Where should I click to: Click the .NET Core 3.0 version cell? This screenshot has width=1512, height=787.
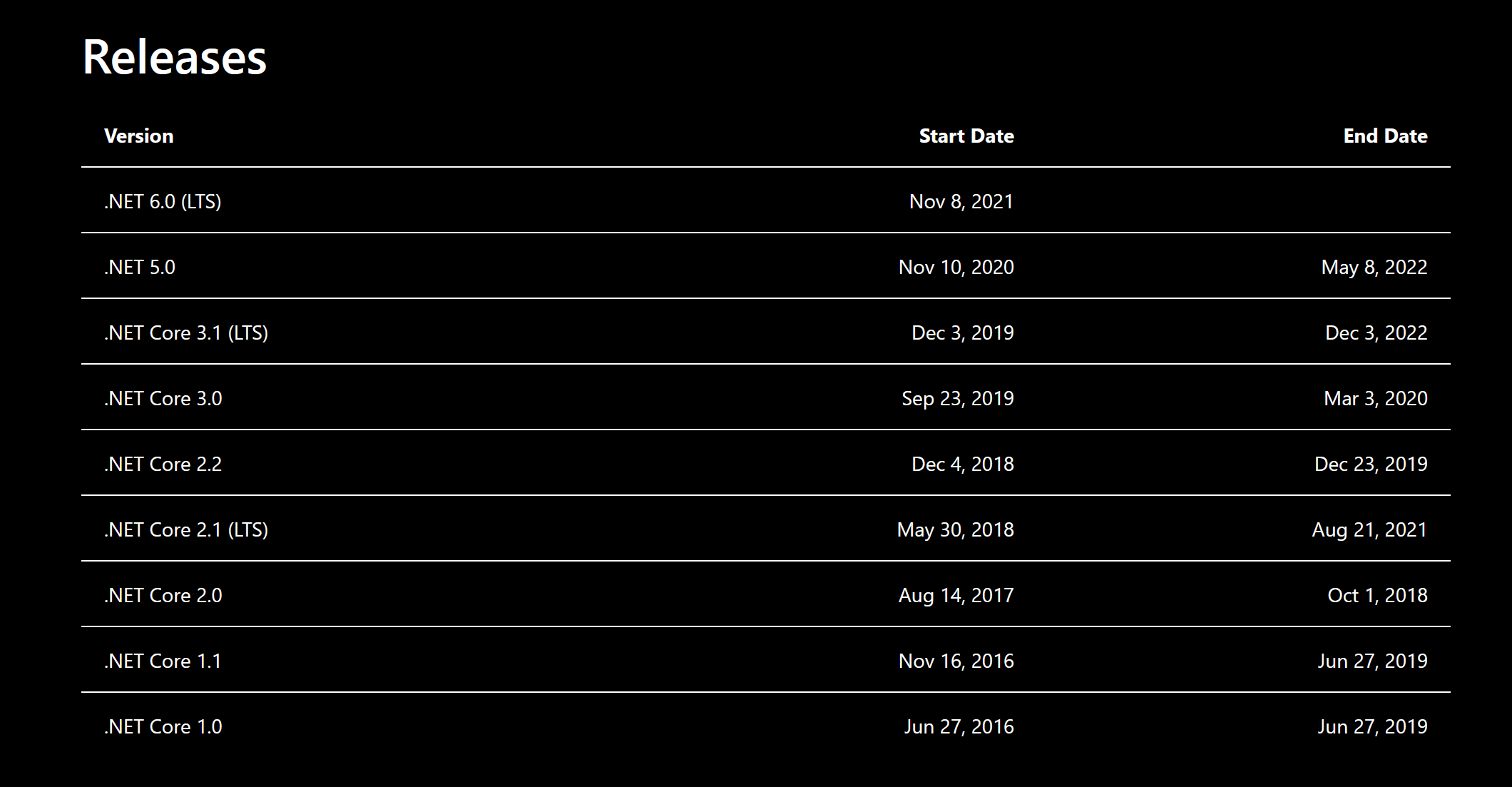(x=163, y=399)
